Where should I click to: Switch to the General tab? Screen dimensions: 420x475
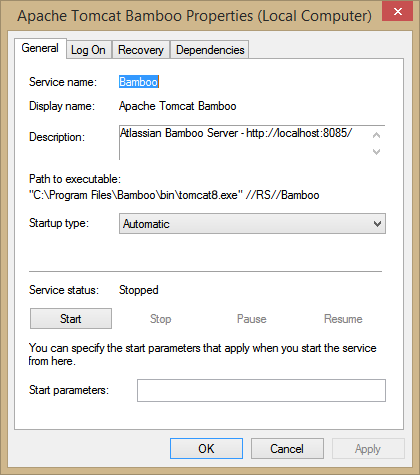pyautogui.click(x=40, y=48)
